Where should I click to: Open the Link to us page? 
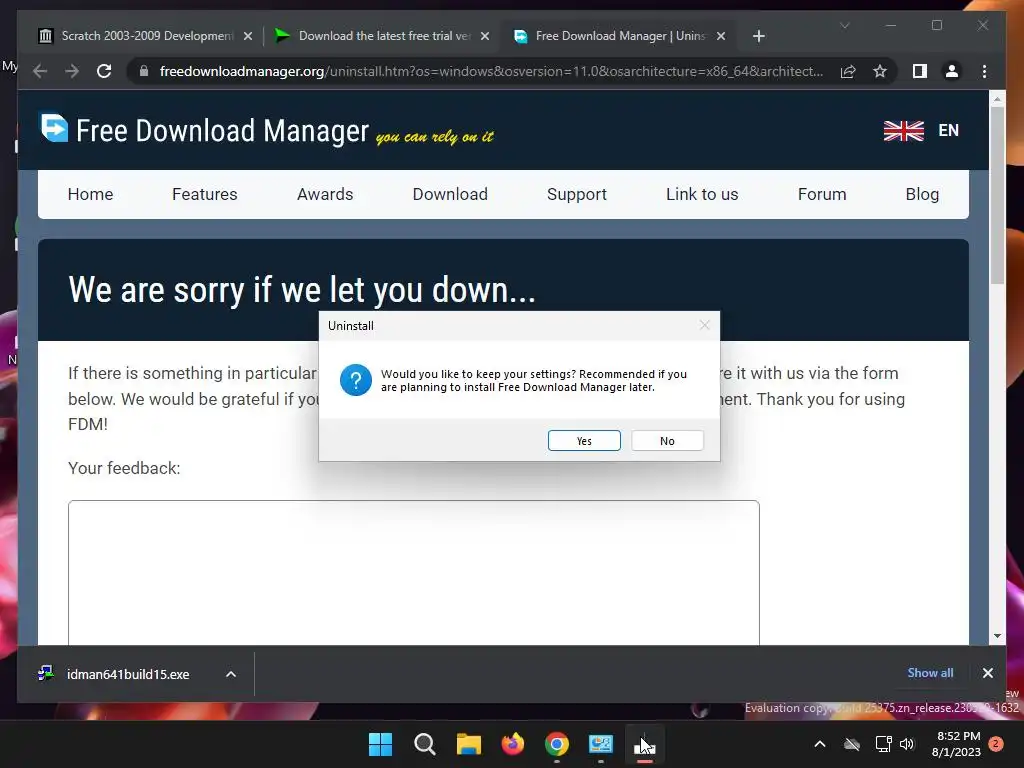pos(702,194)
